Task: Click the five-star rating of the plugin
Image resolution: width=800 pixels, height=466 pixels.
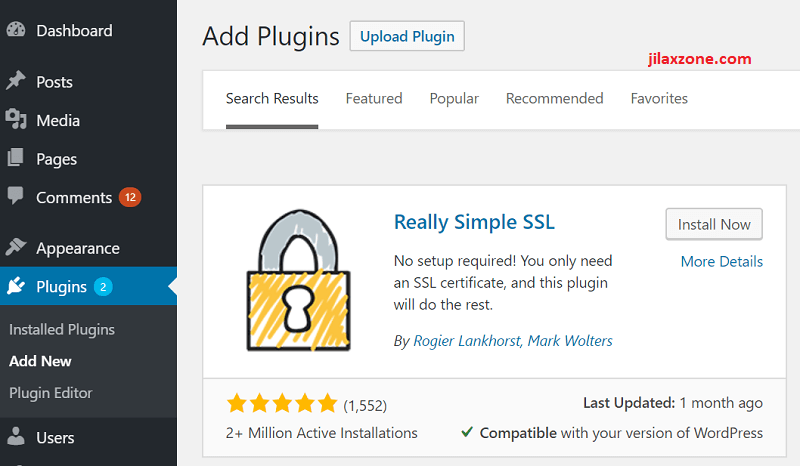Action: pyautogui.click(x=282, y=403)
